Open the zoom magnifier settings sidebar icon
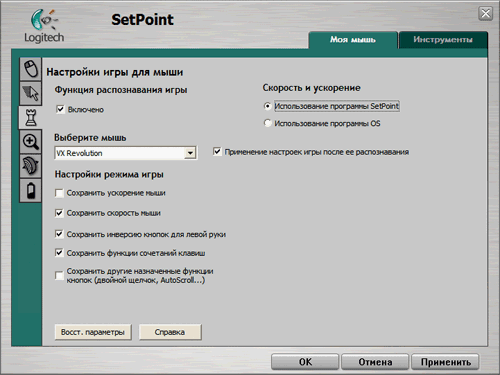This screenshot has width=500, height=375. point(31,142)
